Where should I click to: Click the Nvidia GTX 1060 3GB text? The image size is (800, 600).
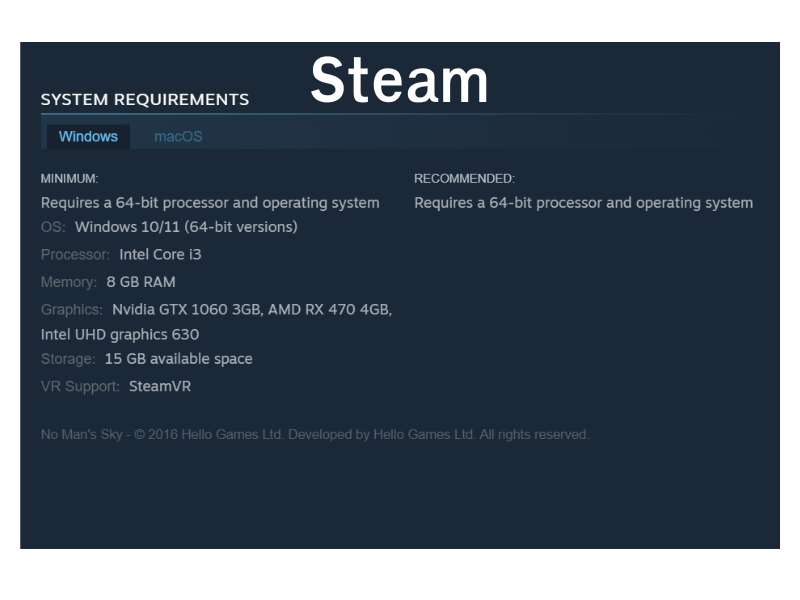click(186, 310)
